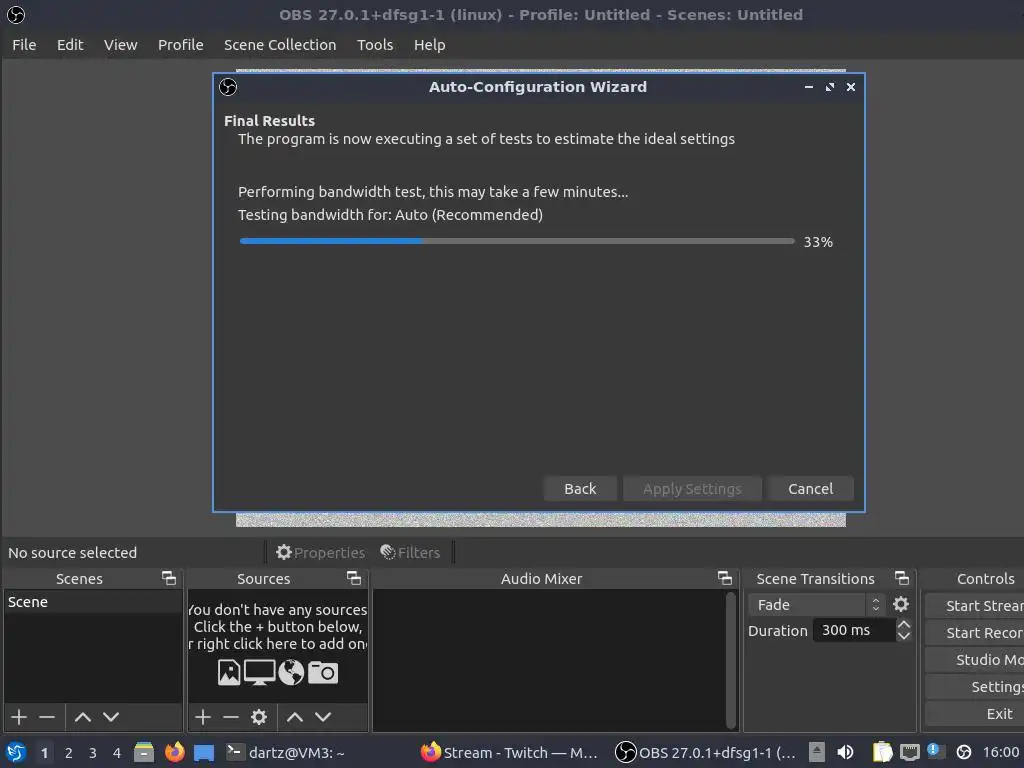Switch to workspace 3
1024x768 pixels.
(93, 753)
